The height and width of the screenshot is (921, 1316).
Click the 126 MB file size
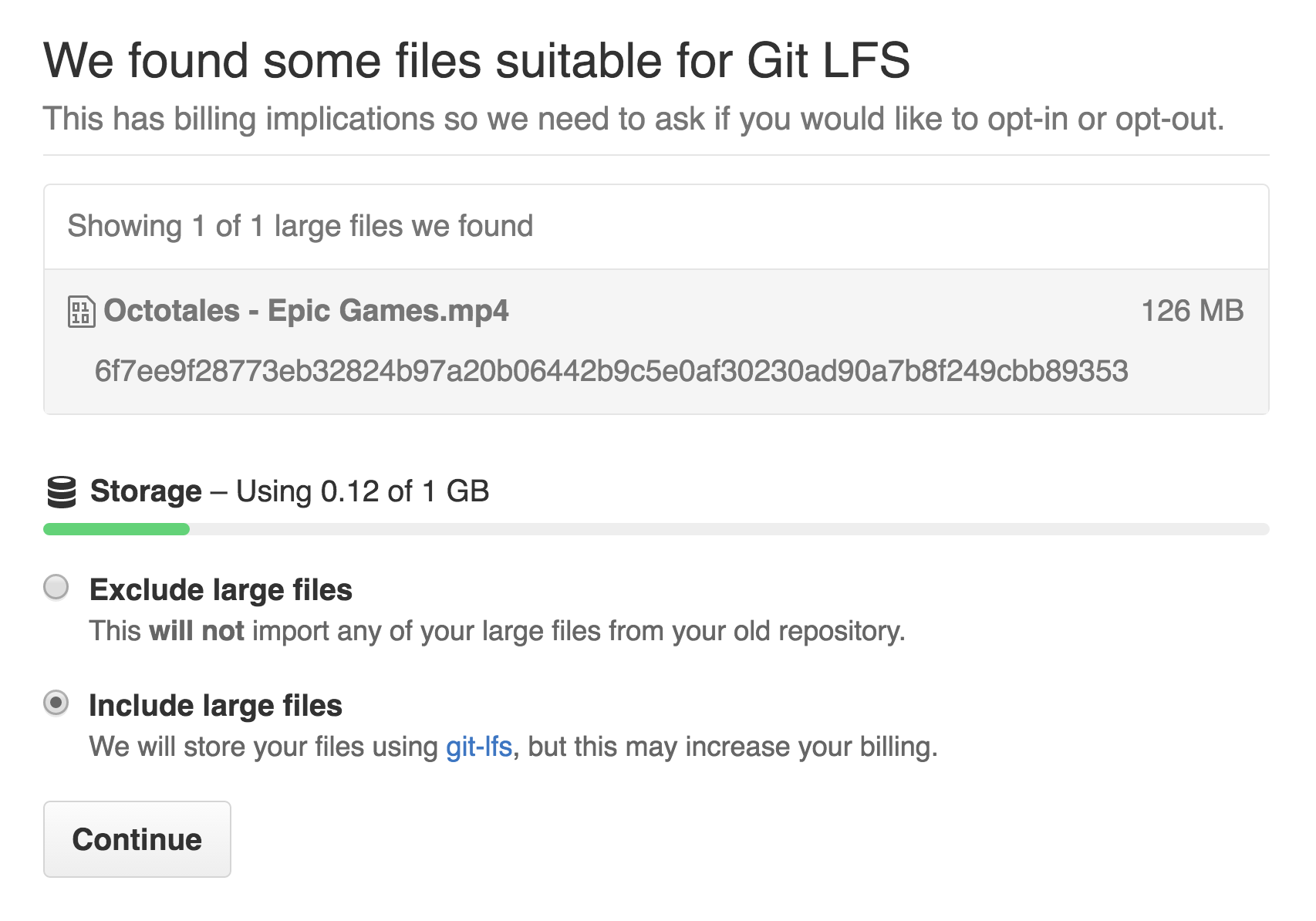point(1192,311)
